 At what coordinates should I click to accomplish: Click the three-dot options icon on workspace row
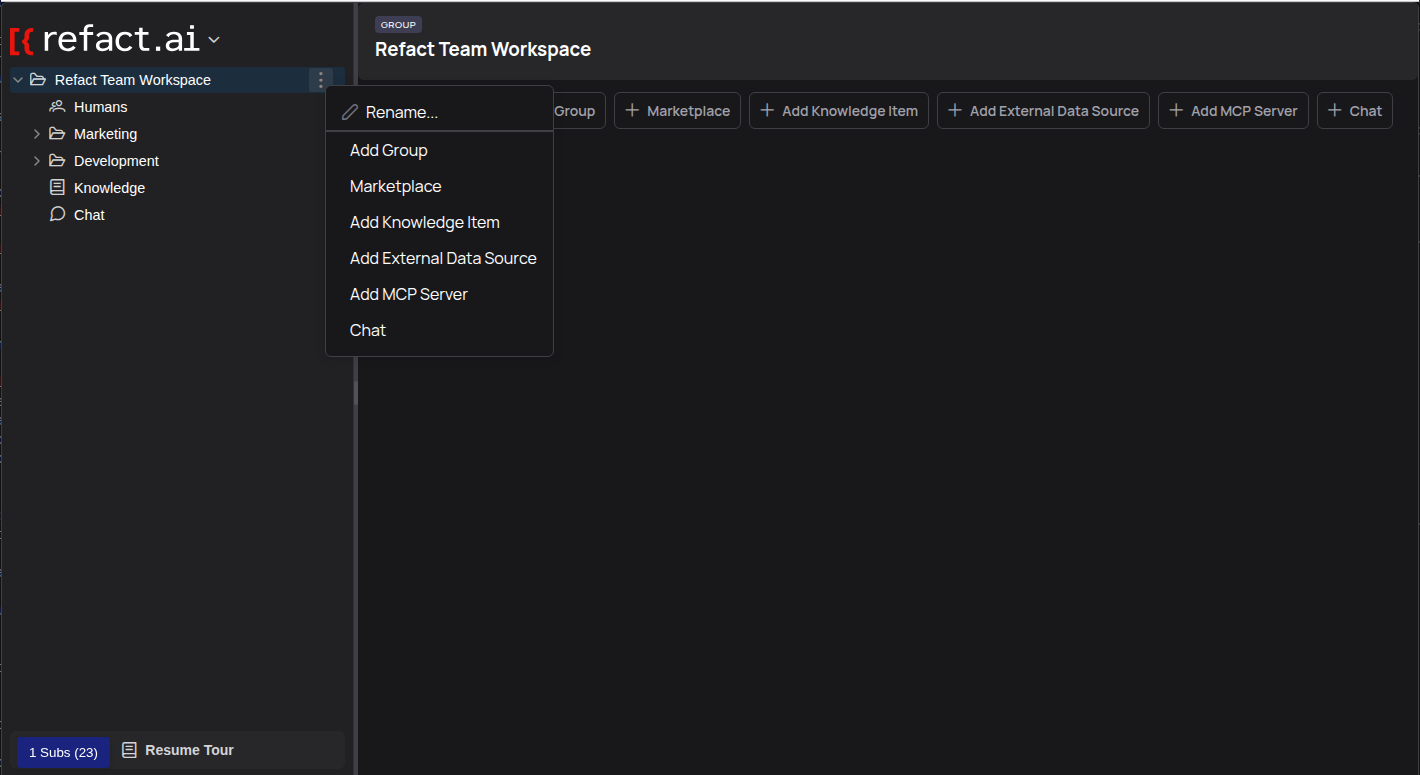[320, 79]
